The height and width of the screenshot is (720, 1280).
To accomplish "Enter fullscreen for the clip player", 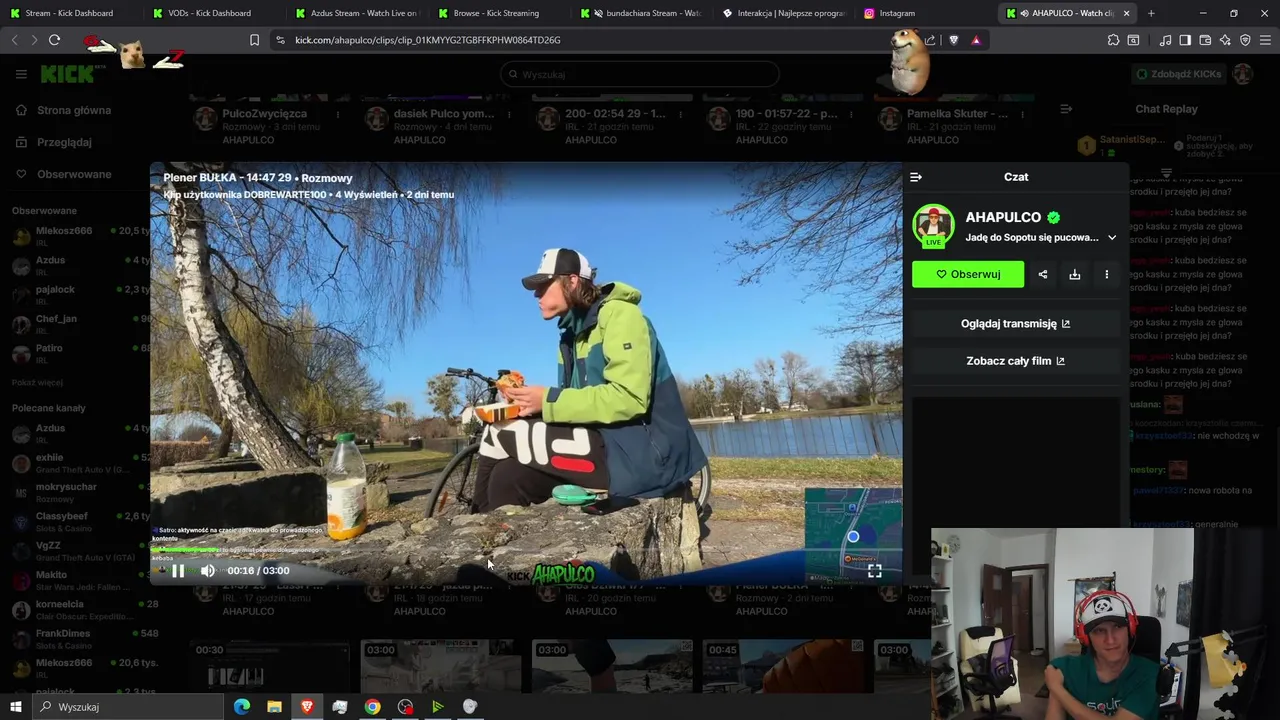I will click(875, 571).
